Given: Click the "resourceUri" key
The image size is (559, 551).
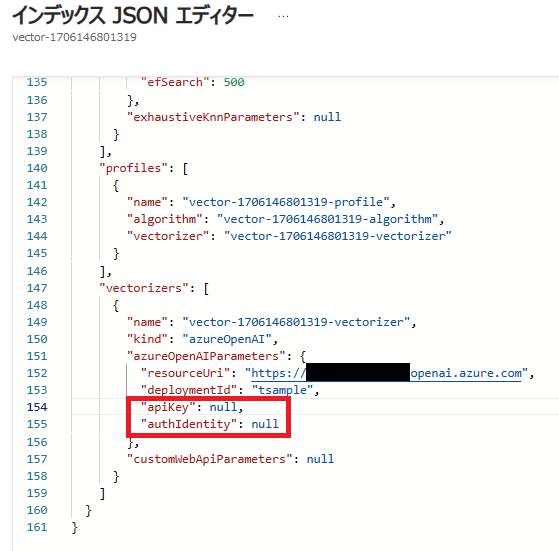Looking at the screenshot, I should pyautogui.click(x=185, y=373).
